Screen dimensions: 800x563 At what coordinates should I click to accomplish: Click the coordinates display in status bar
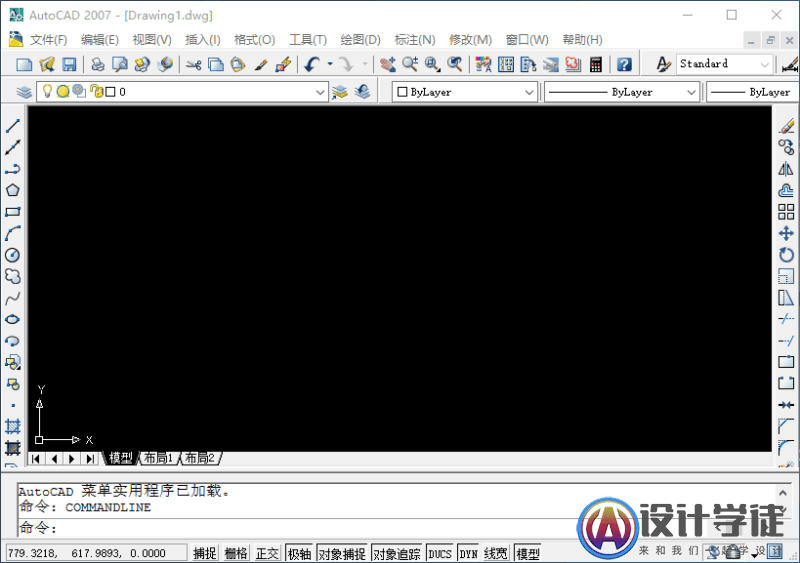point(96,553)
